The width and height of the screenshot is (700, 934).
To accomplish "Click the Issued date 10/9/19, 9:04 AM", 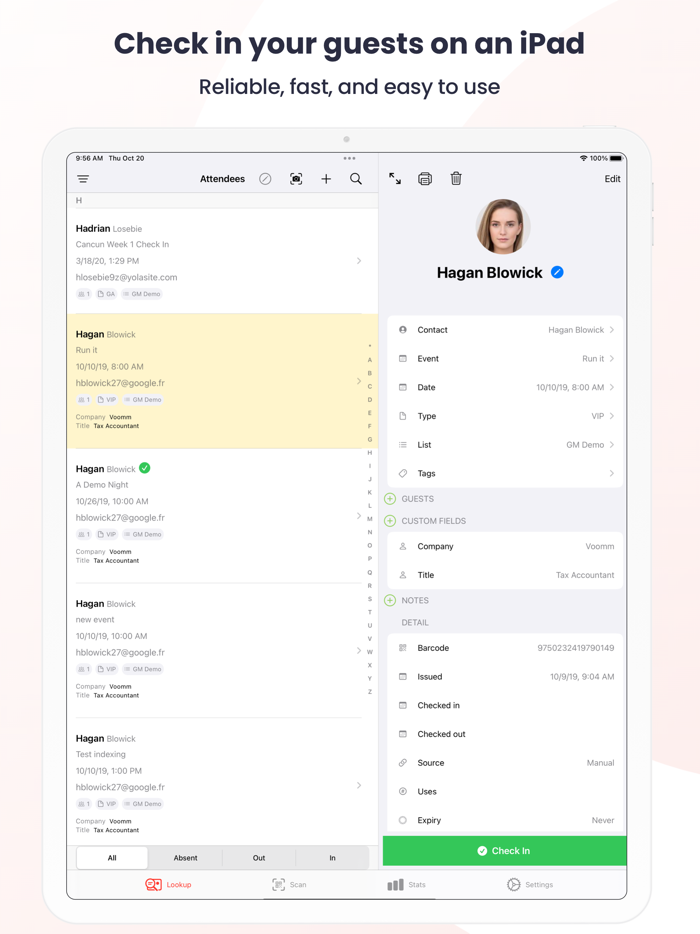I will click(582, 677).
